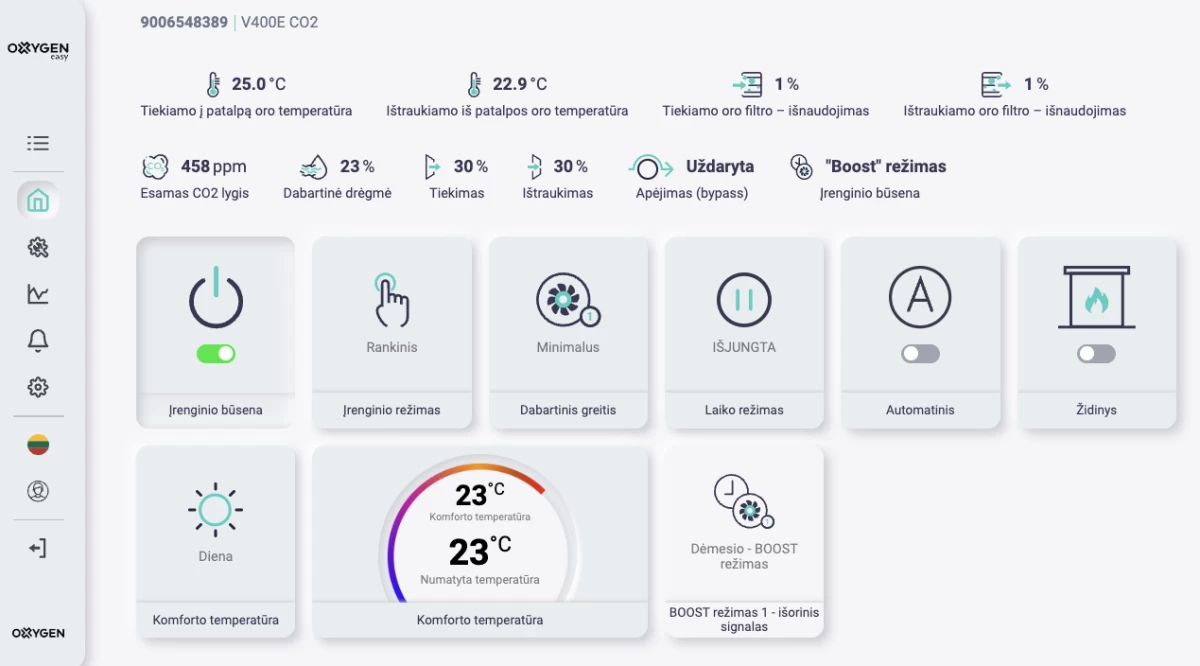Toggle the Įrenginio būsena power switch off
Image resolution: width=1200 pixels, height=666 pixels.
(216, 353)
